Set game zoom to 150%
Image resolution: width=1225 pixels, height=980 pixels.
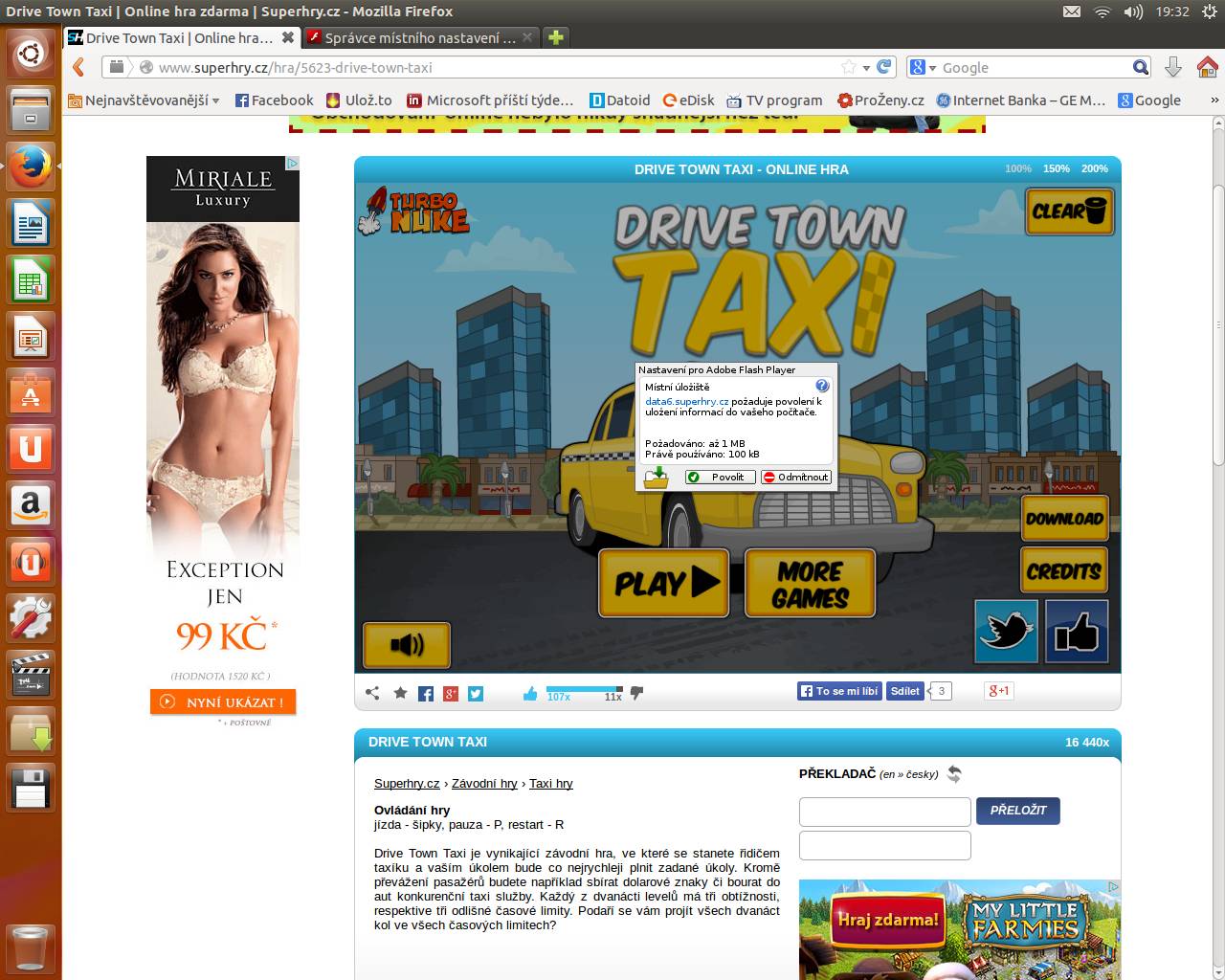click(x=1057, y=168)
